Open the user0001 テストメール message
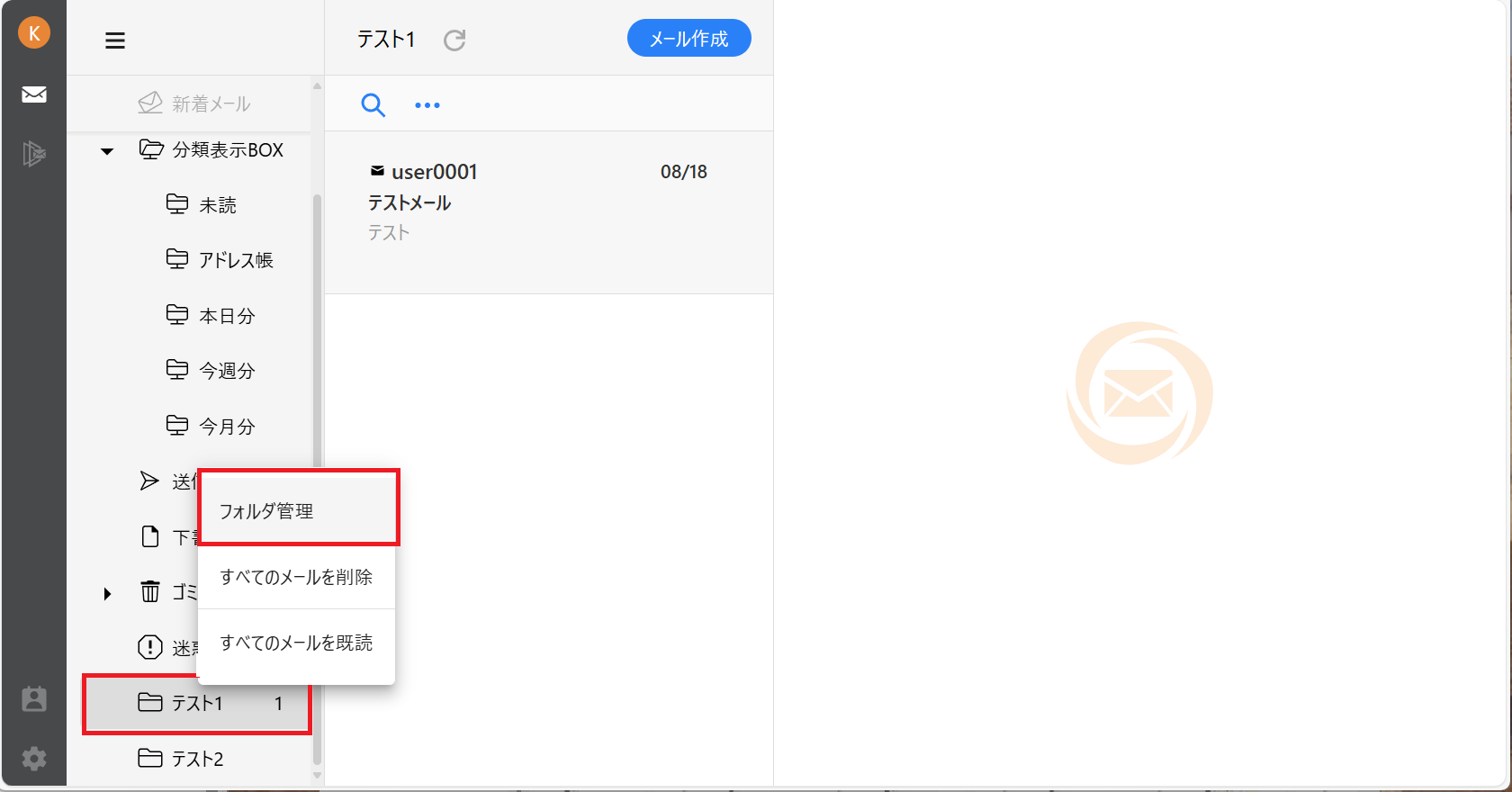 tap(549, 212)
